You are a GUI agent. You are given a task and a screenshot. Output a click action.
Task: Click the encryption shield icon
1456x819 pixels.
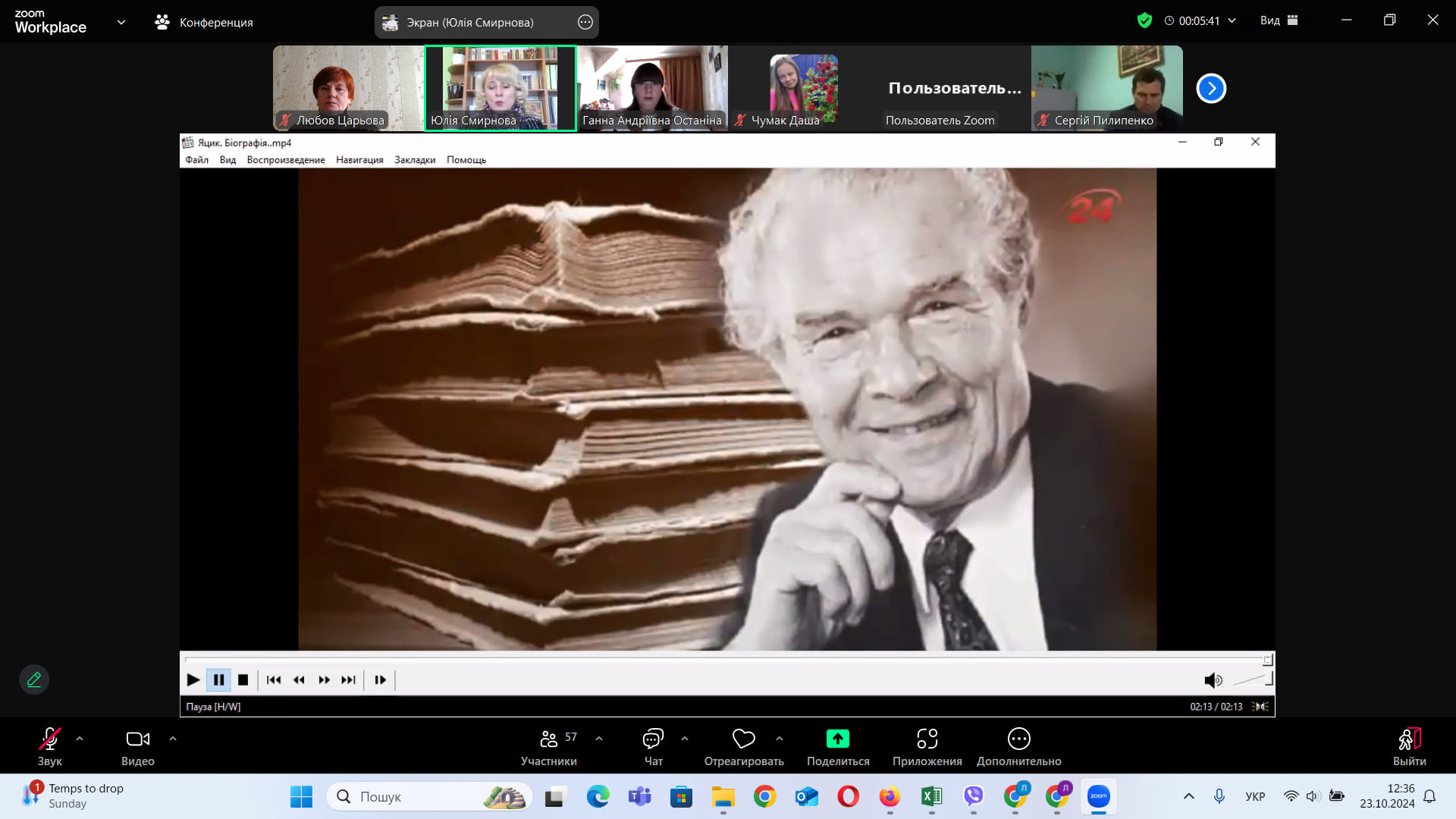pos(1144,20)
